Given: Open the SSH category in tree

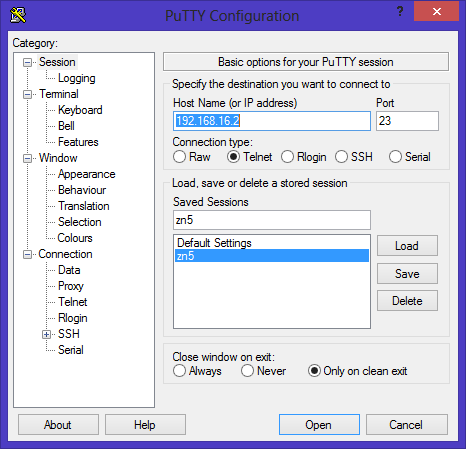Looking at the screenshot, I should (x=69, y=334).
